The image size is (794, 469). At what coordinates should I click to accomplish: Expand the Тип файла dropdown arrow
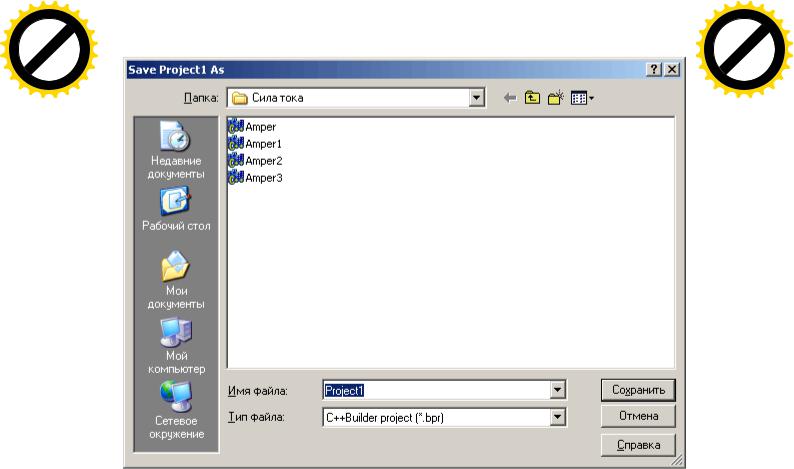(557, 417)
